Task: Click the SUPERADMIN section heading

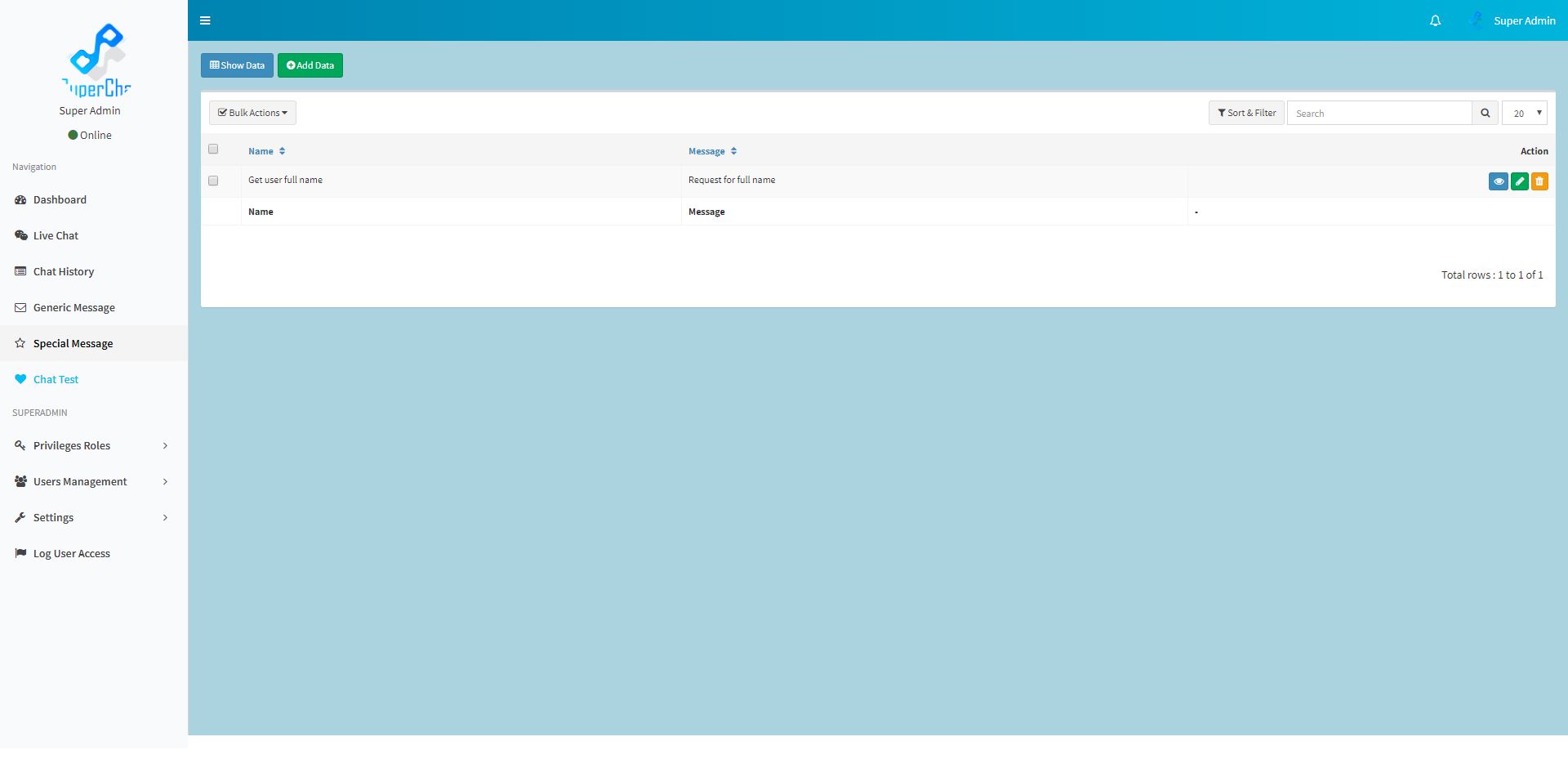Action: pos(40,413)
